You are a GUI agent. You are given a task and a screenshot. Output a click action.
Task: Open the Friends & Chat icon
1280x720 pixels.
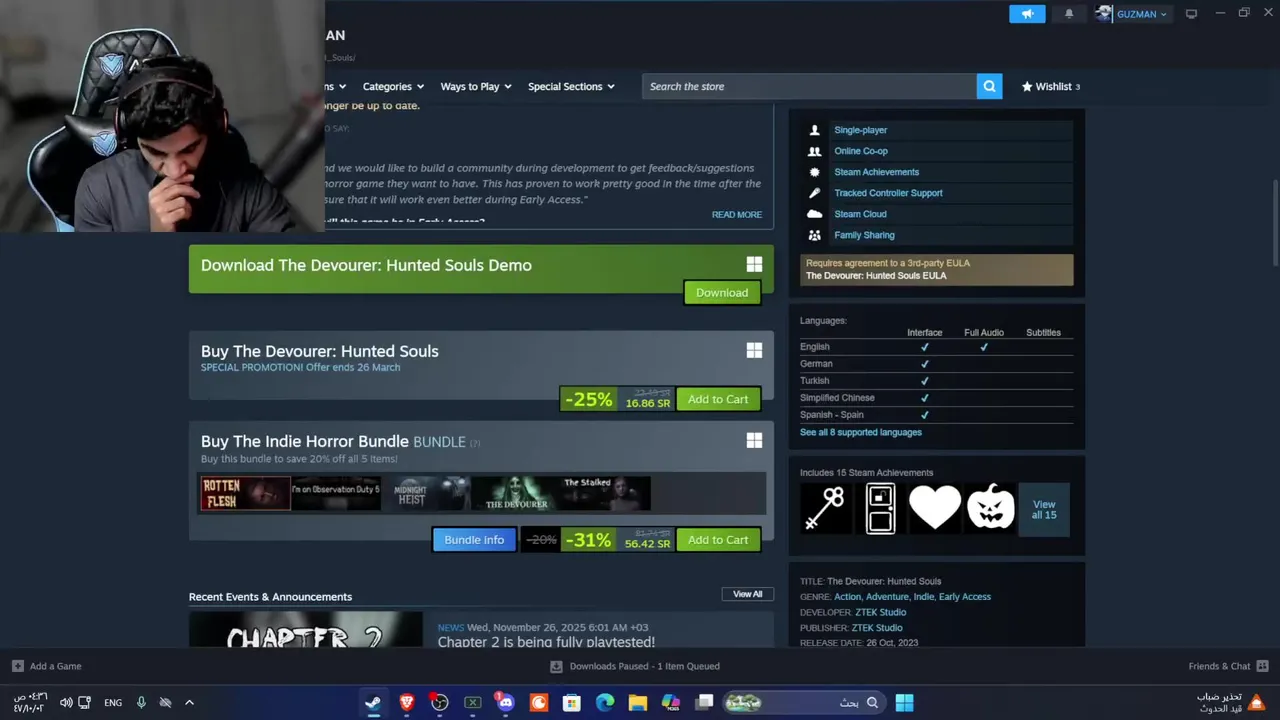[1262, 666]
